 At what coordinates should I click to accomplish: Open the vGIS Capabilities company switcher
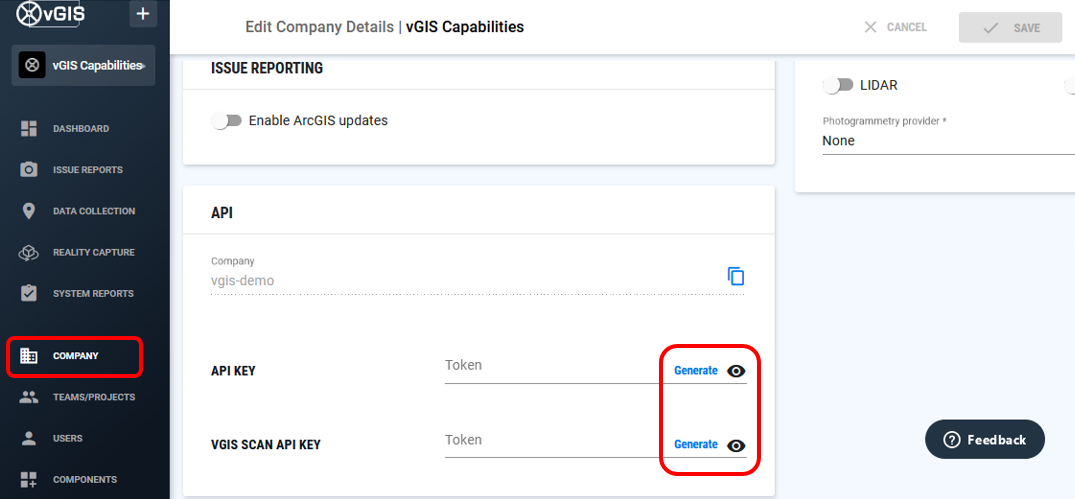click(x=83, y=66)
